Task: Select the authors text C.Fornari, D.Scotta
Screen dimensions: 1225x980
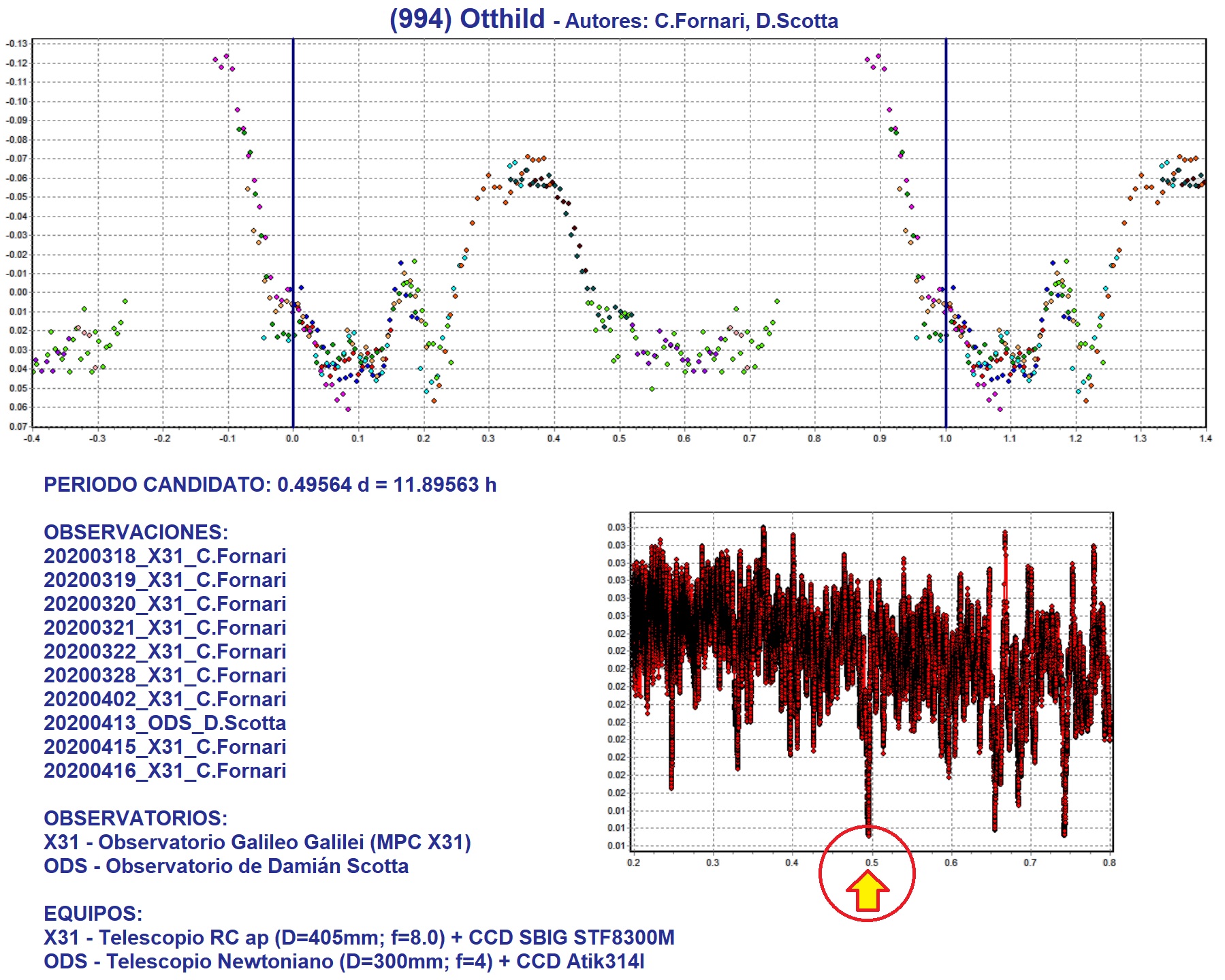Action: point(746,21)
